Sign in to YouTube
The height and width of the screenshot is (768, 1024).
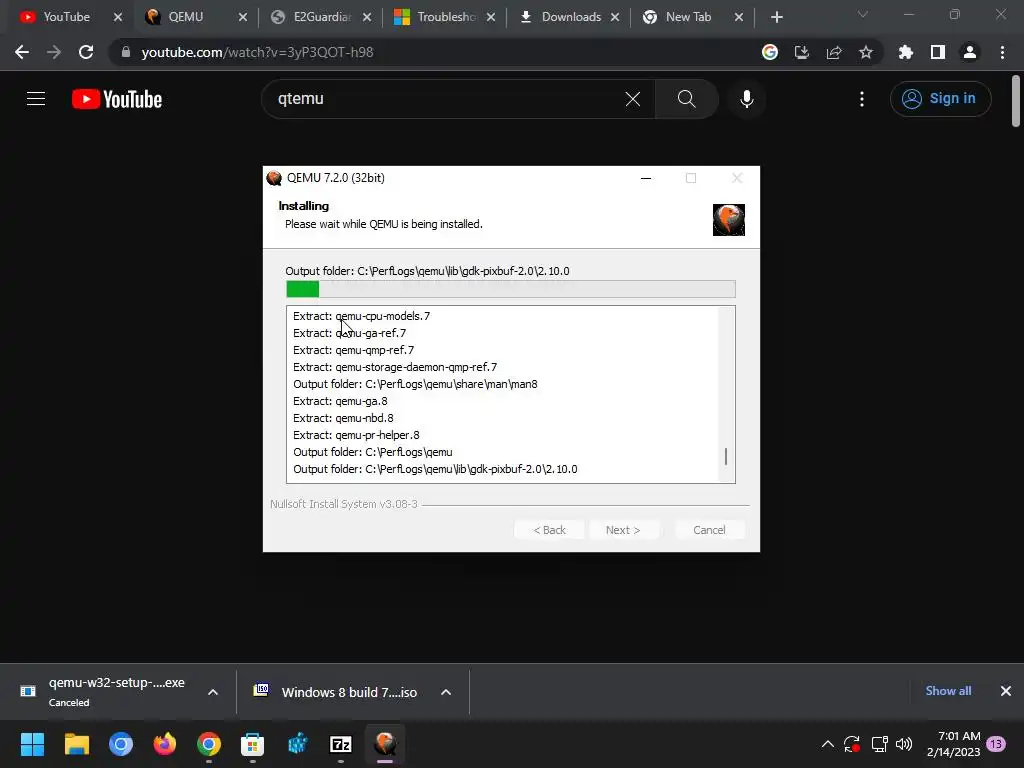click(940, 99)
